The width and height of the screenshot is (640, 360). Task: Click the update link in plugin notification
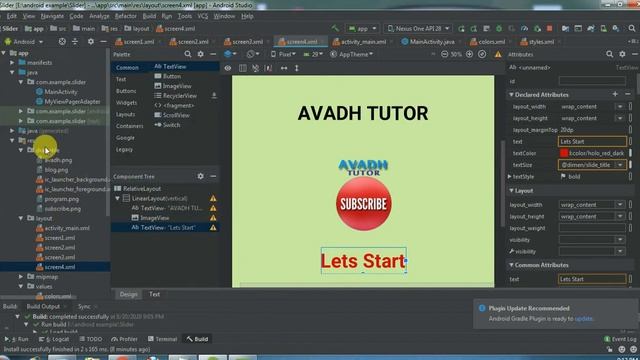583,318
